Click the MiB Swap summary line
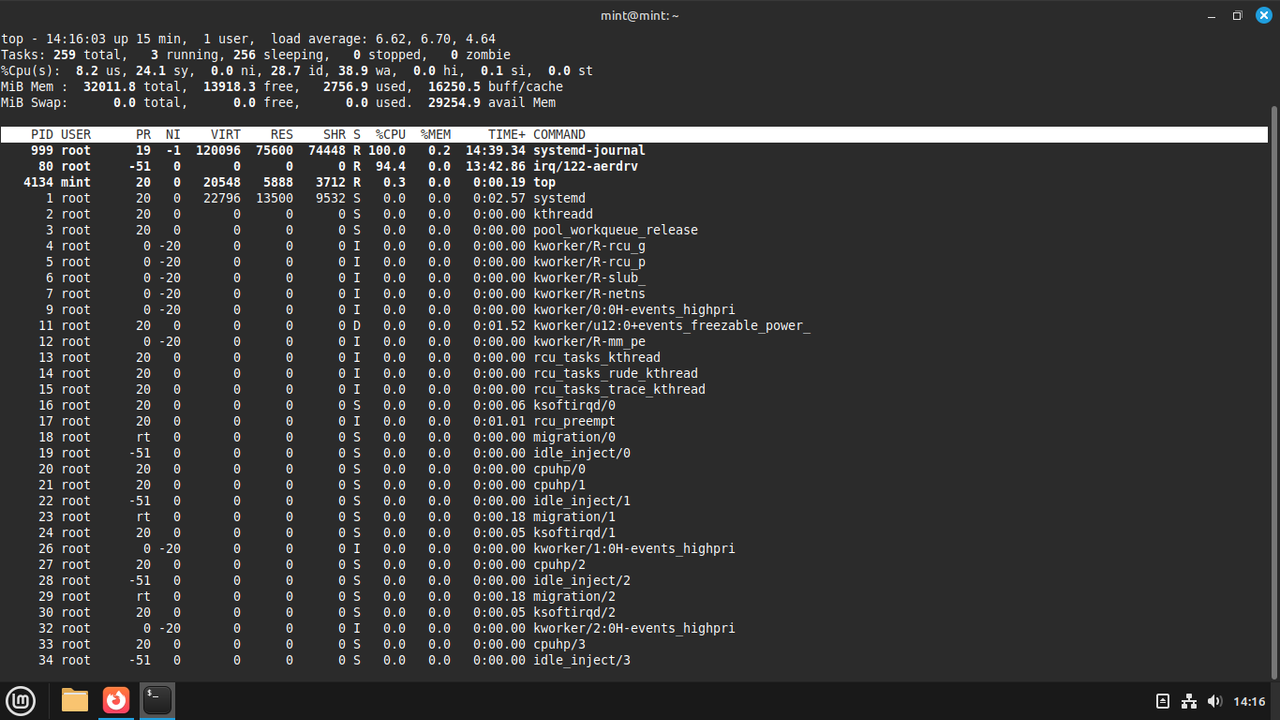Image resolution: width=1280 pixels, height=720 pixels. (x=278, y=102)
